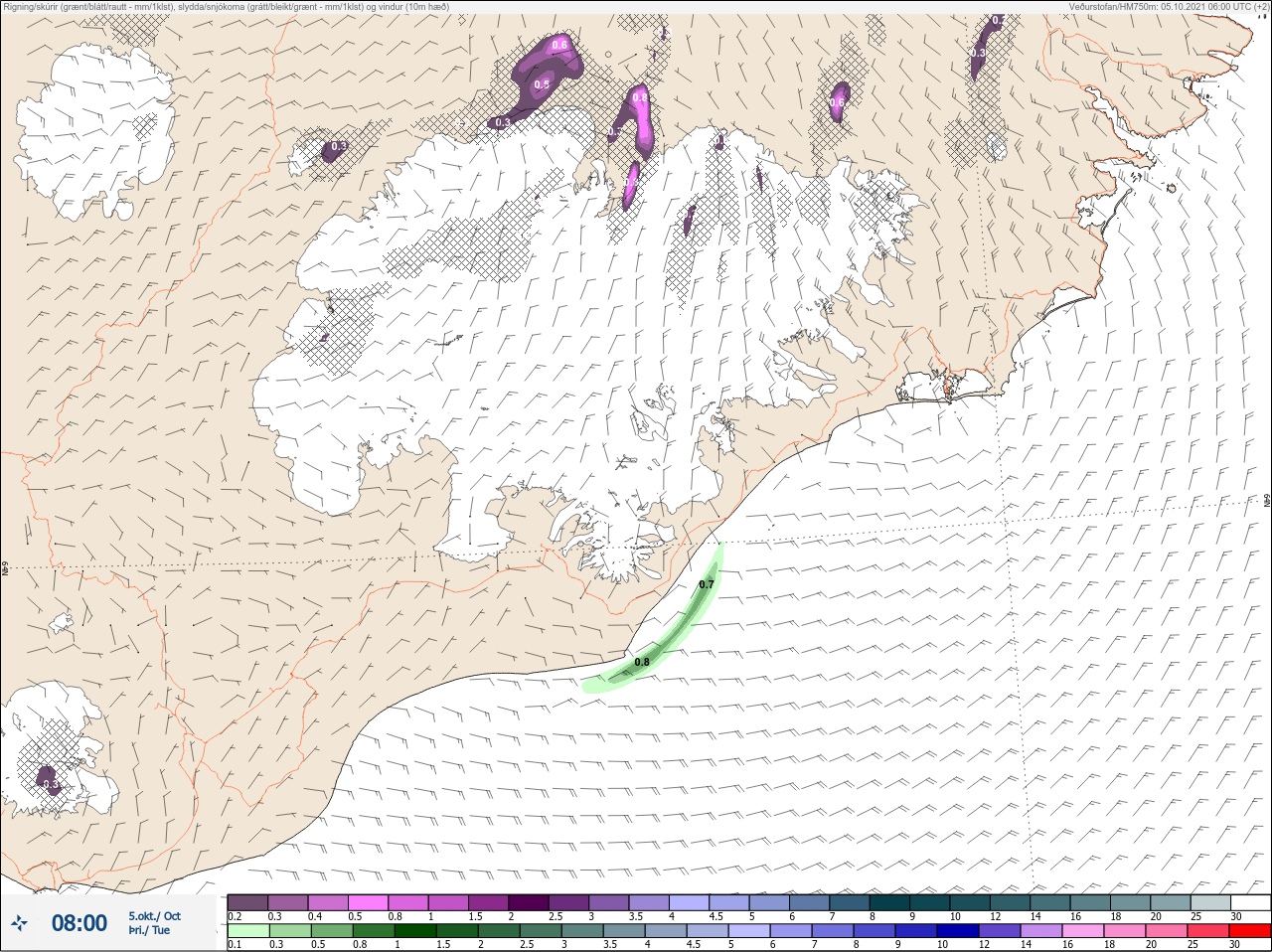The image size is (1272, 952).
Task: Pick the red 30 swatch in lower legend
Action: coord(1250,931)
